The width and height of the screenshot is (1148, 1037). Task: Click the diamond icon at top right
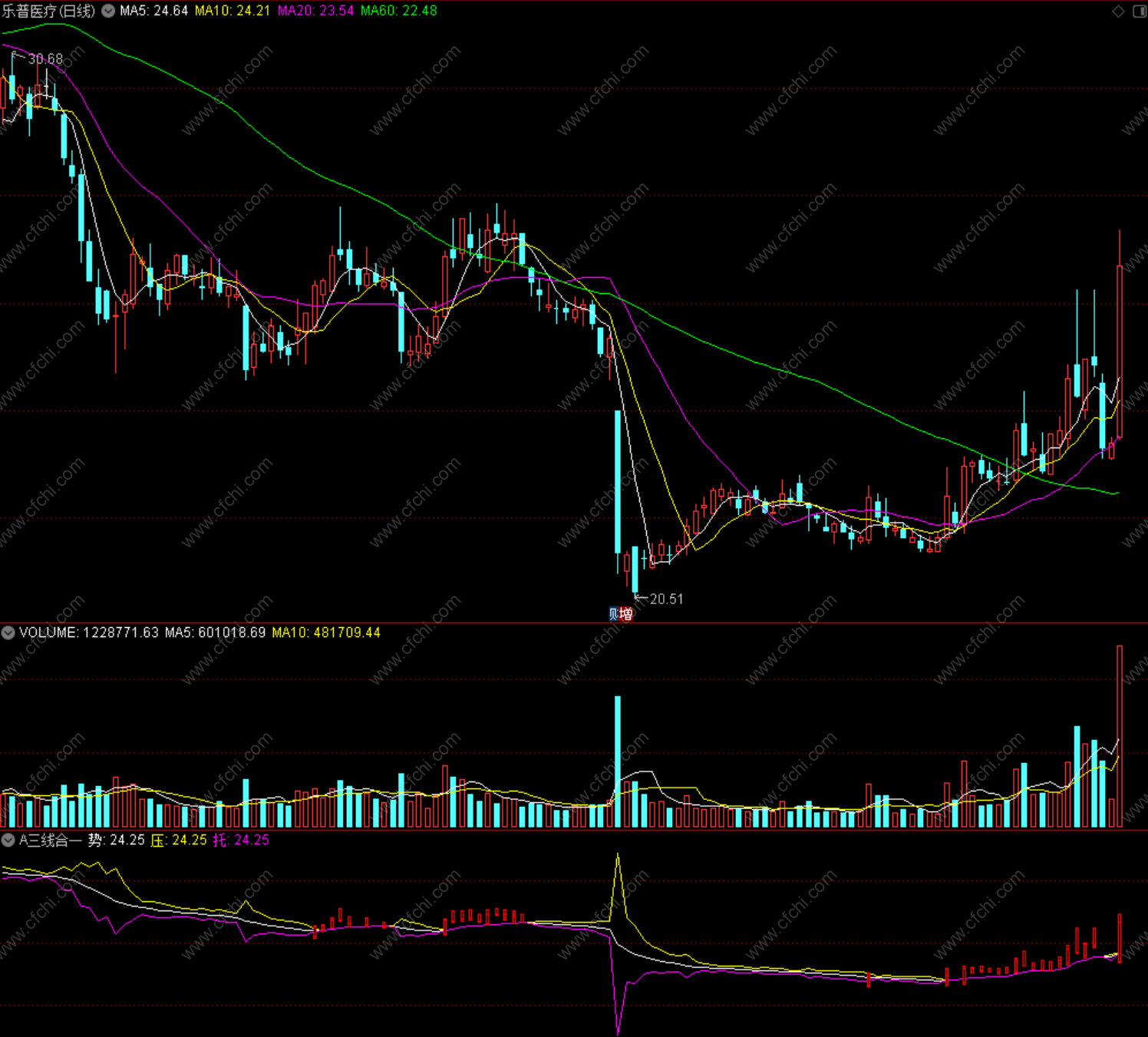[x=1119, y=11]
